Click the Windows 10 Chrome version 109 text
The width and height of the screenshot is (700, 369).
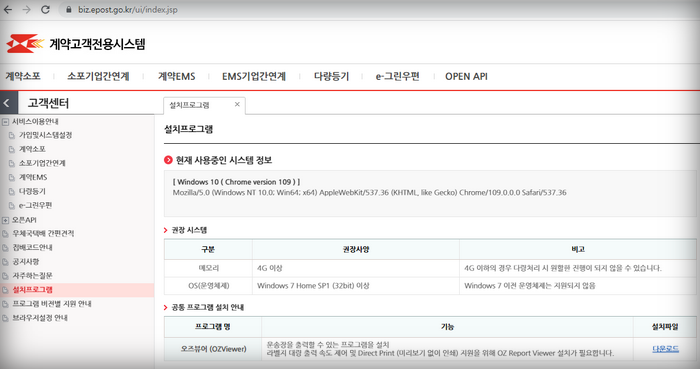click(x=236, y=182)
